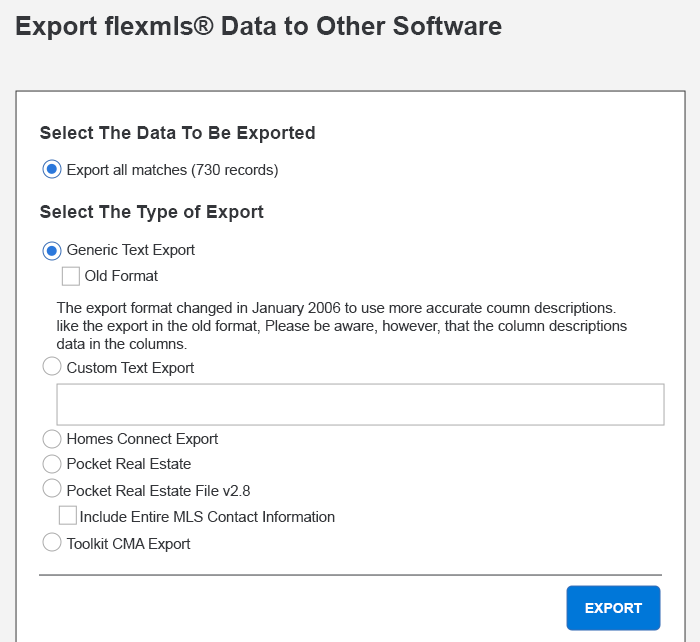Click the Export flexmls Data to Other Software title

point(259,26)
